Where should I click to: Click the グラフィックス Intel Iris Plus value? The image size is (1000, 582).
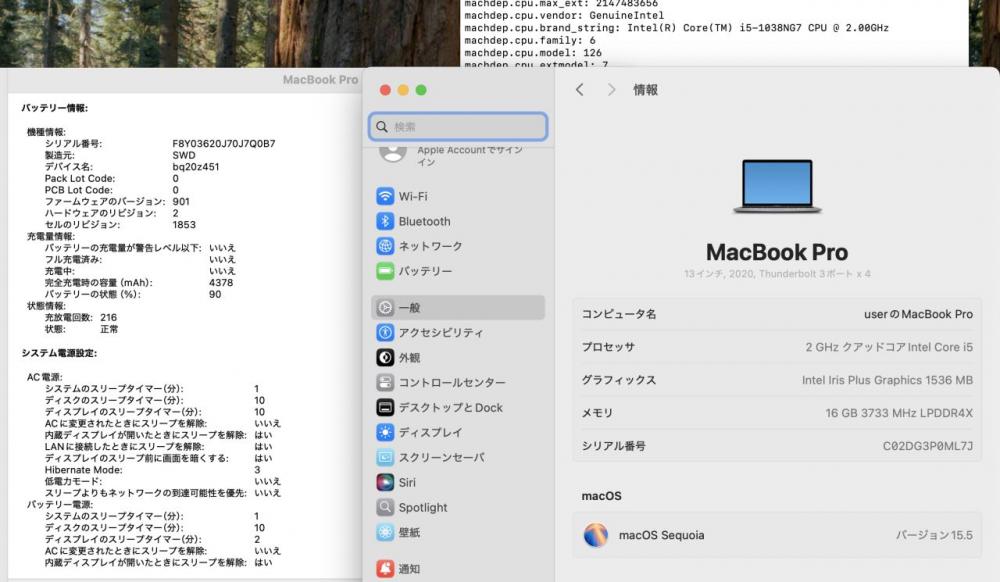coord(887,380)
